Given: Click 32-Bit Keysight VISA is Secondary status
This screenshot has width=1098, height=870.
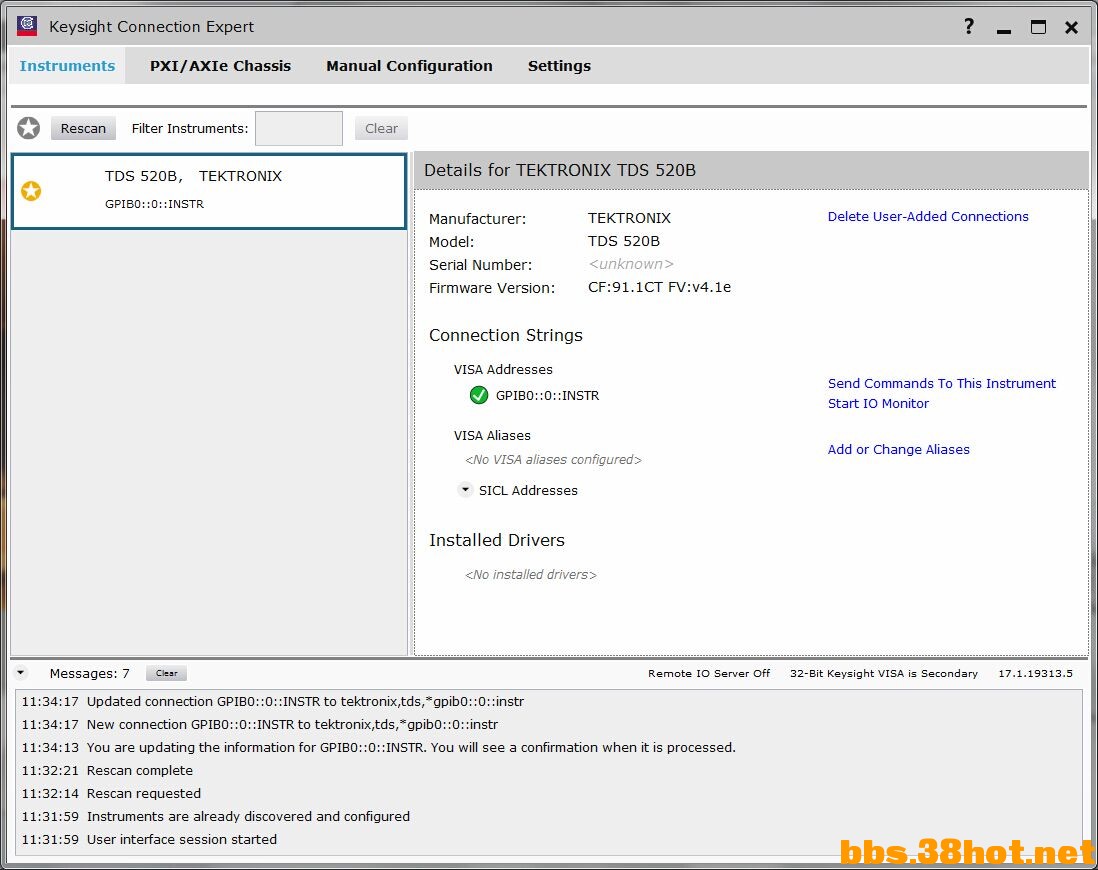Looking at the screenshot, I should 884,673.
